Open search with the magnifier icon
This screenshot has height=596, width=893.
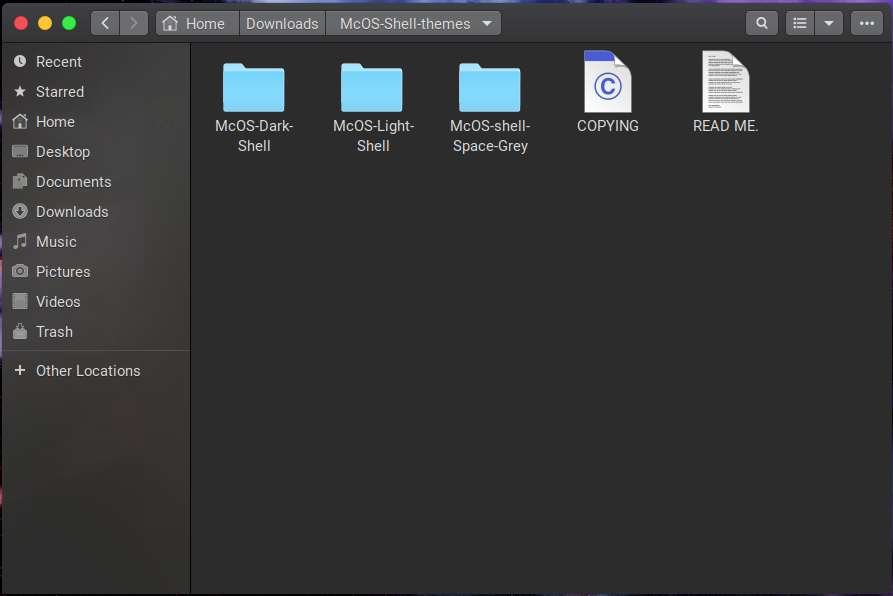[761, 23]
